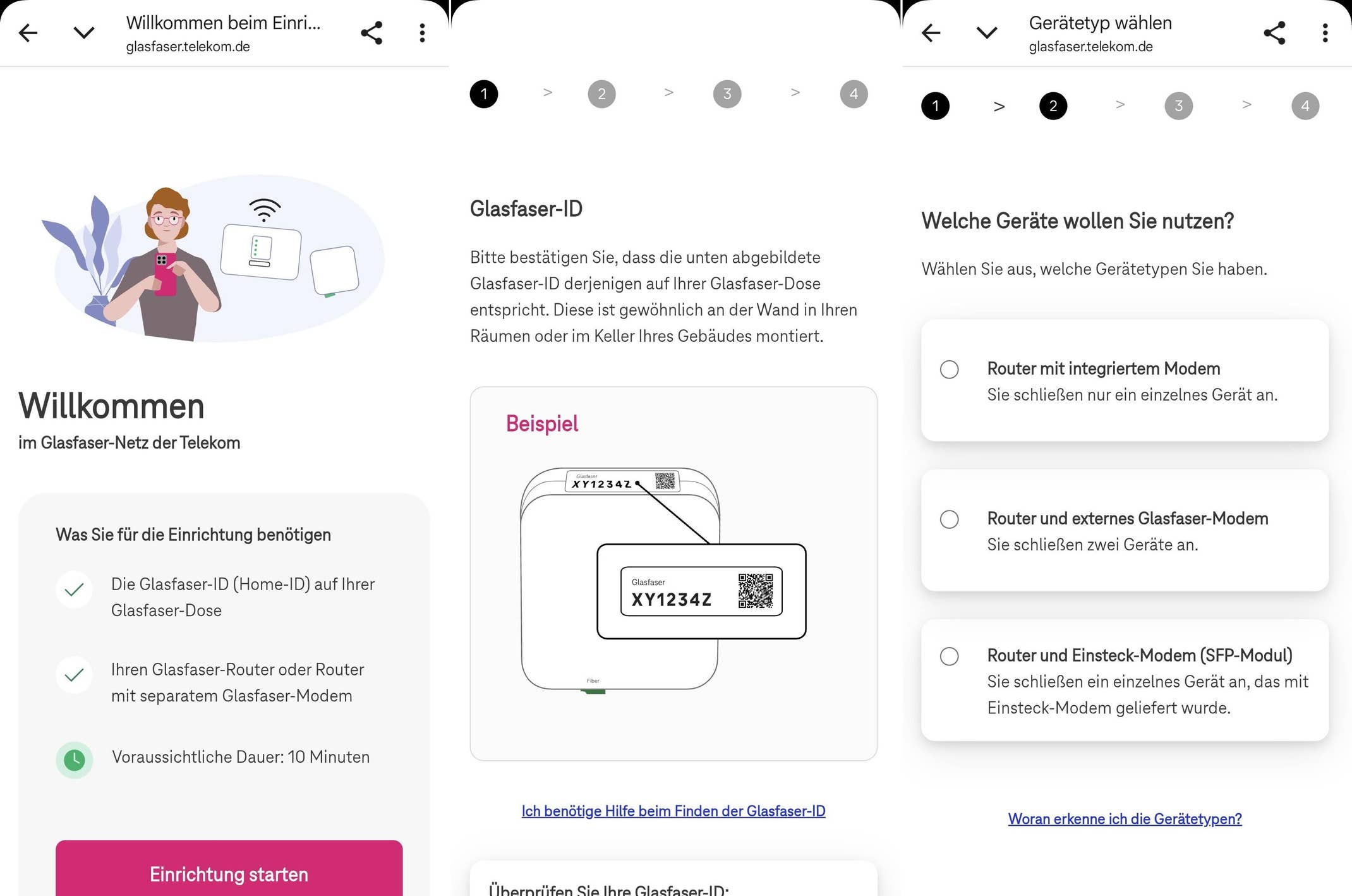Viewport: 1352px width, 896px height.
Task: Click the checkmark beside the Glasfaser-ID requirement
Action: (x=74, y=589)
